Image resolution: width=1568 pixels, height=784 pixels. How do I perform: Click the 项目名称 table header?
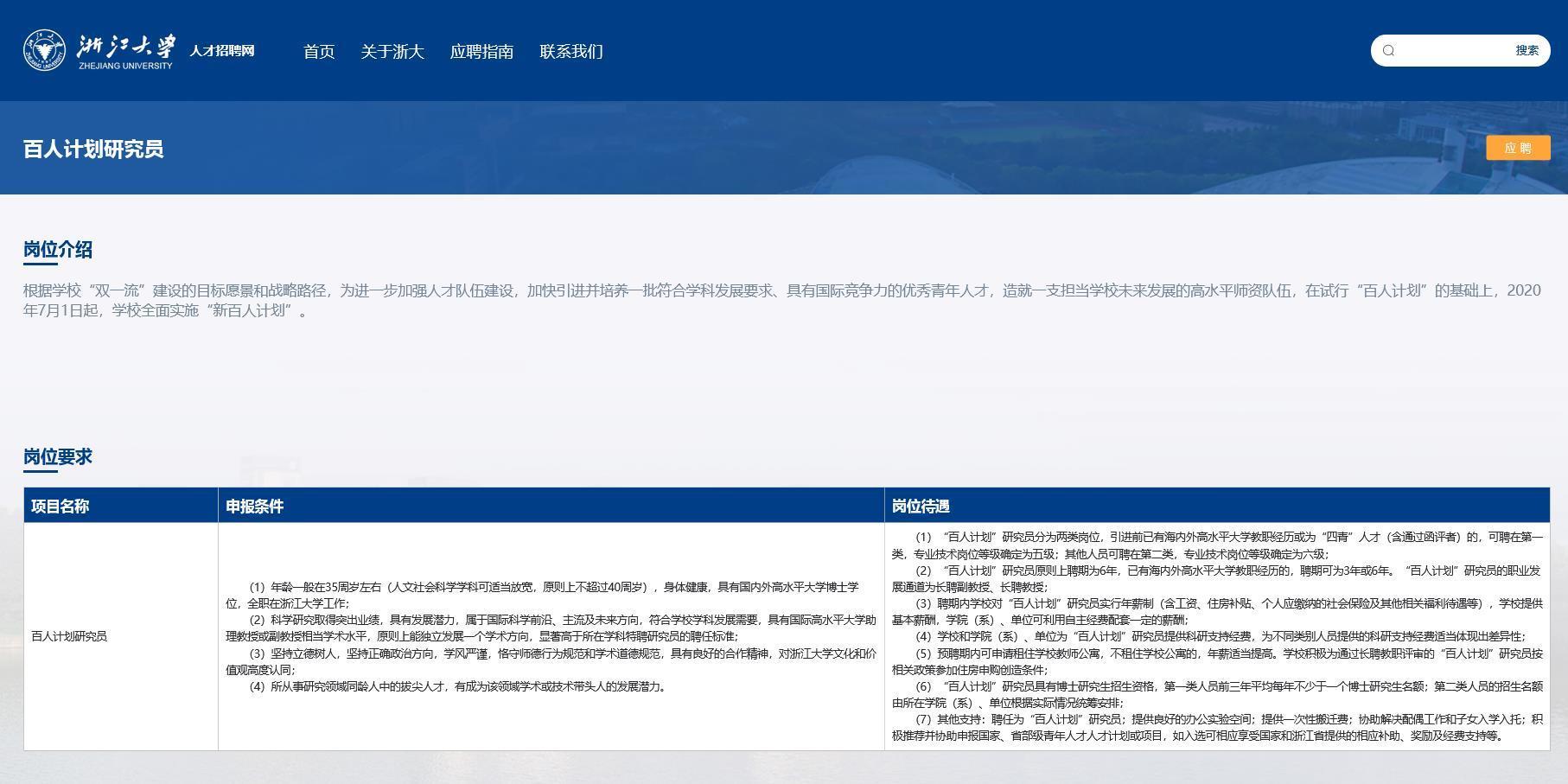pyautogui.click(x=60, y=506)
